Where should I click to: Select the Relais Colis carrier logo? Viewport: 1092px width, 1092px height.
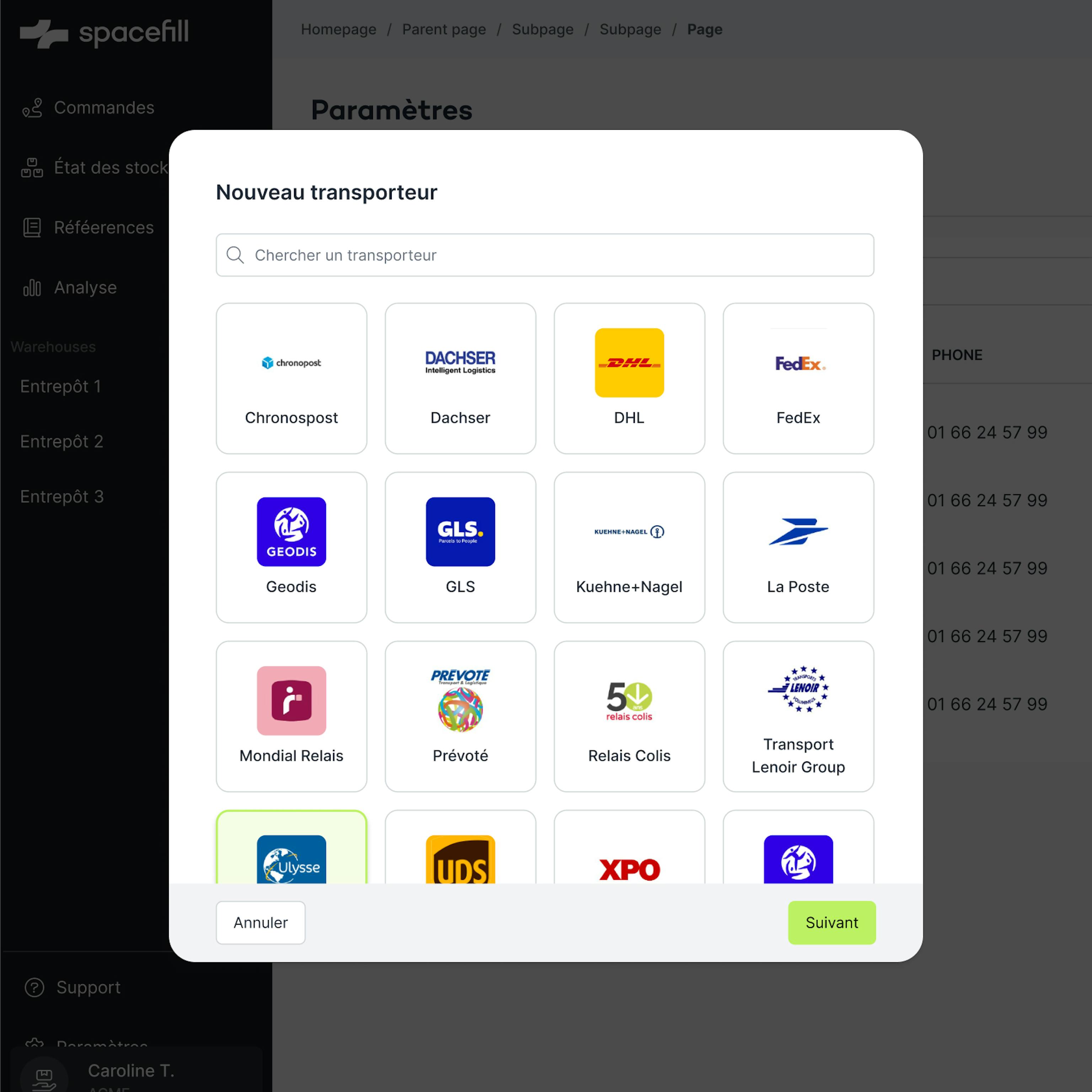click(628, 701)
